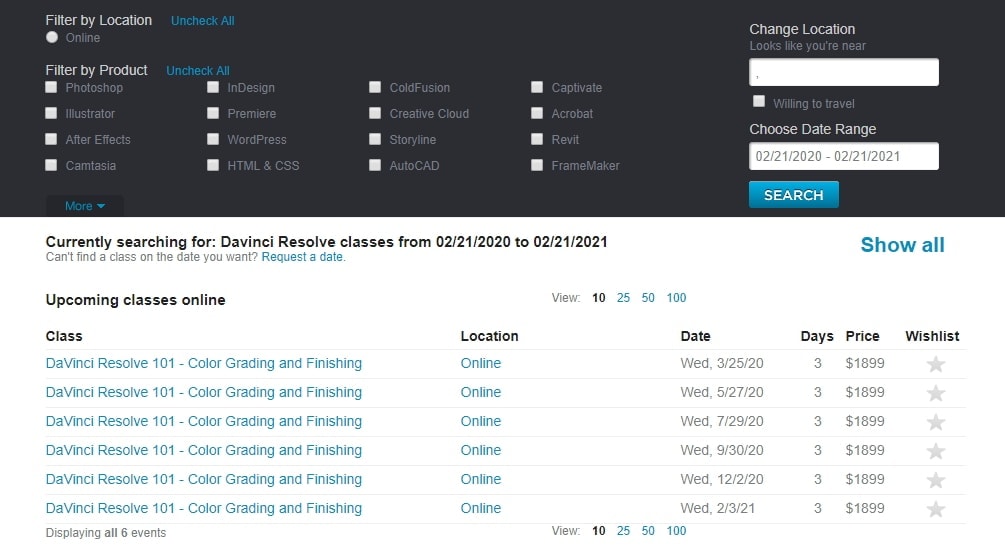Toggle wishlist star on 12/2/20 class
The height and width of the screenshot is (554, 1005).
pyautogui.click(x=935, y=480)
